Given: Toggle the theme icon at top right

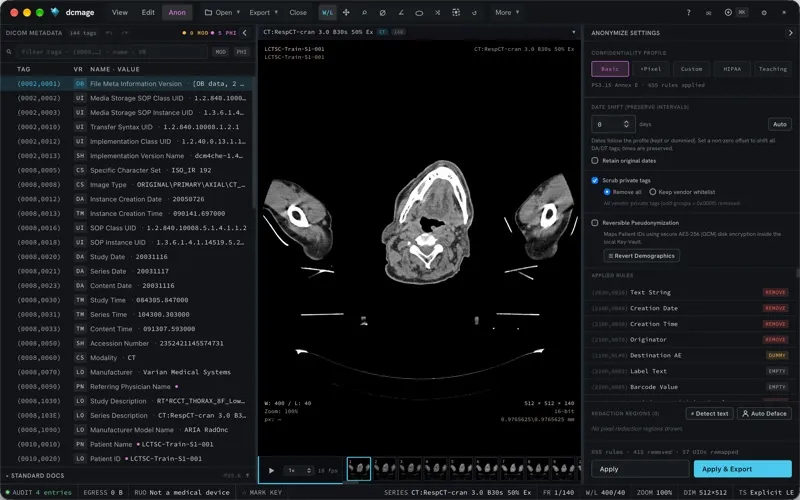Looking at the screenshot, I should [784, 13].
